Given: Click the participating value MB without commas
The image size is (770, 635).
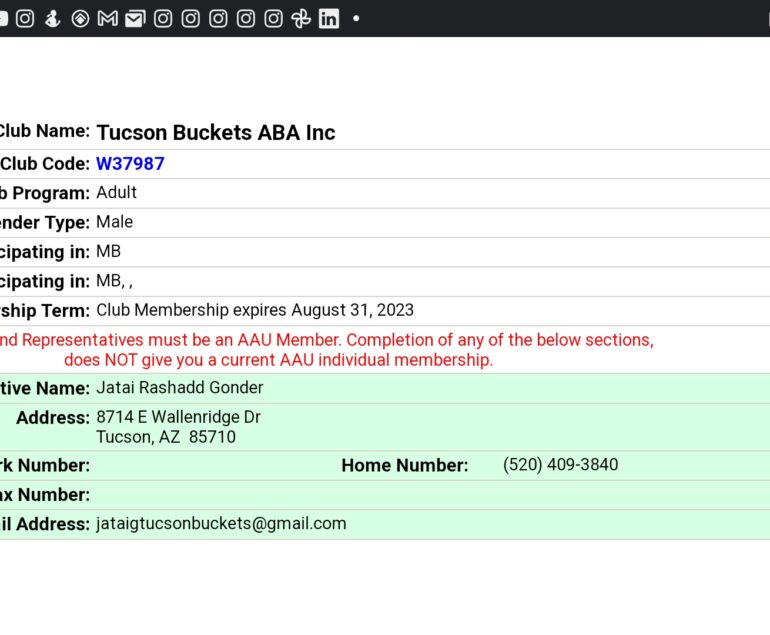Looking at the screenshot, I should coord(109,251).
